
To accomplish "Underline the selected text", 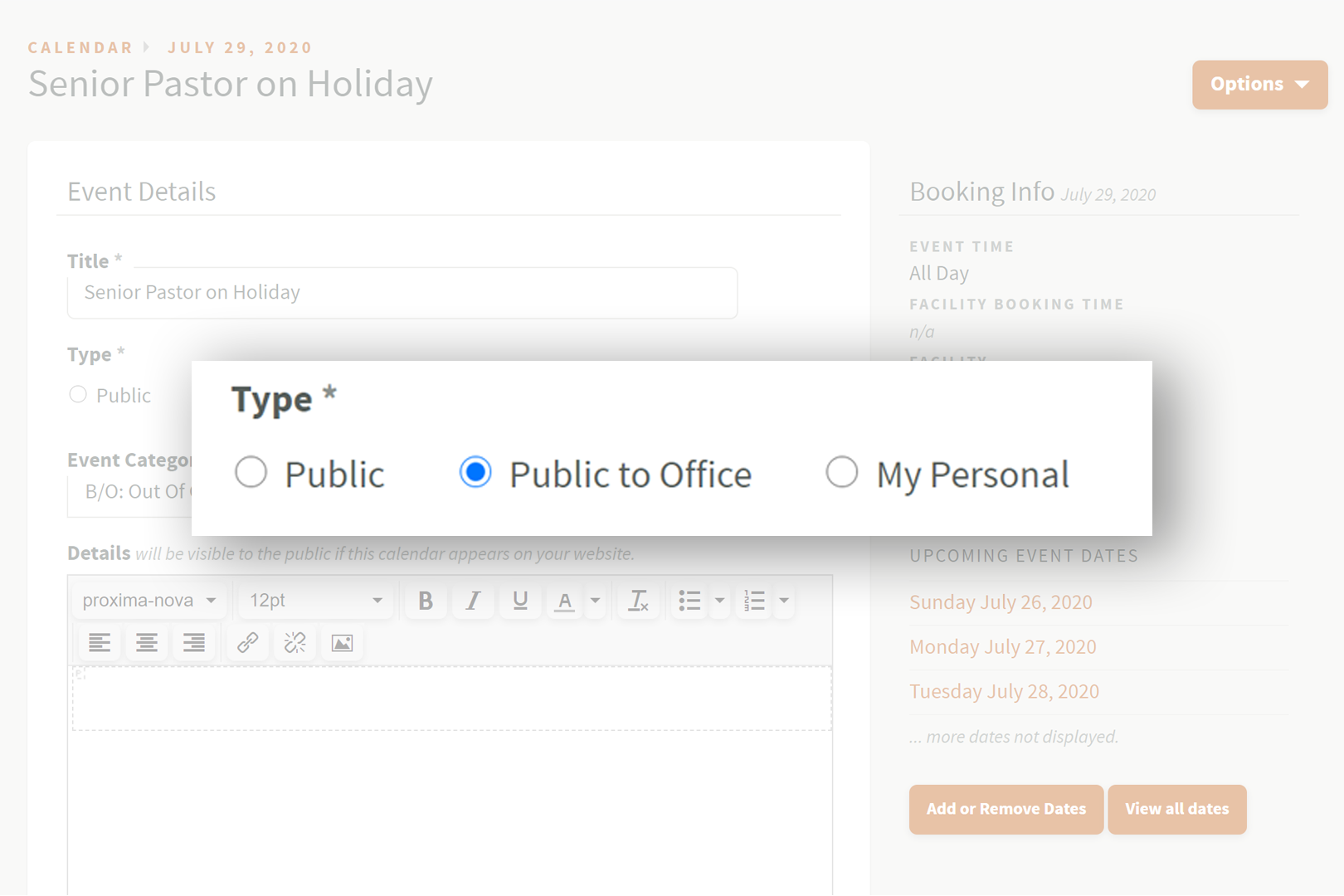I will [x=519, y=601].
